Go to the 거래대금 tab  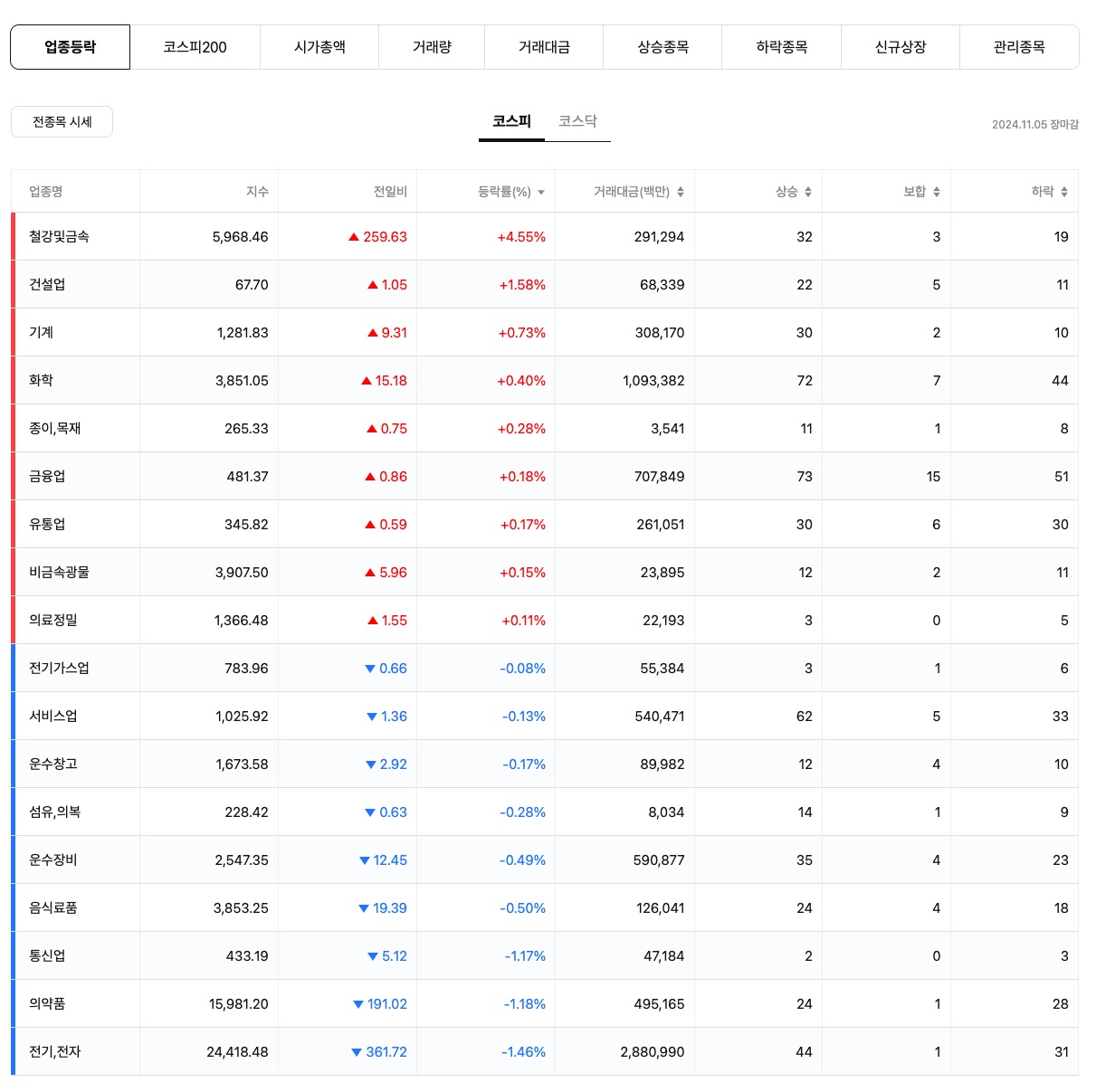click(x=544, y=47)
